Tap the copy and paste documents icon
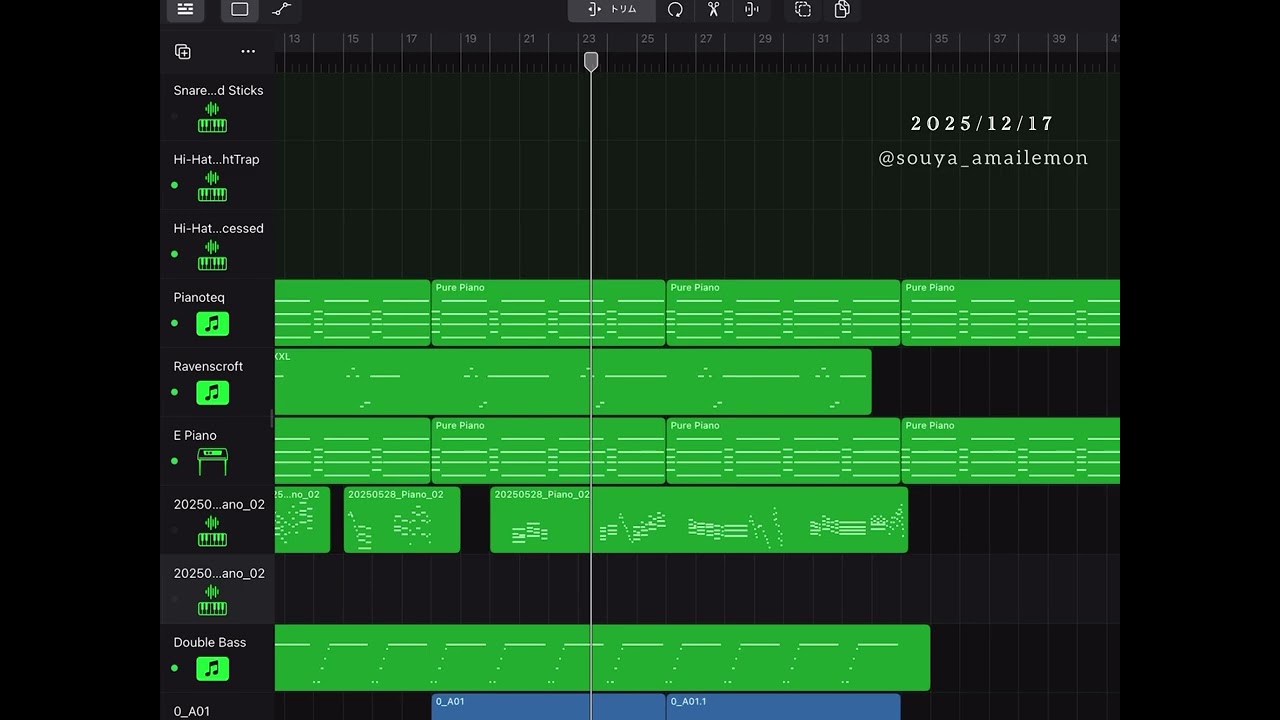This screenshot has width=1280, height=720. tap(842, 9)
